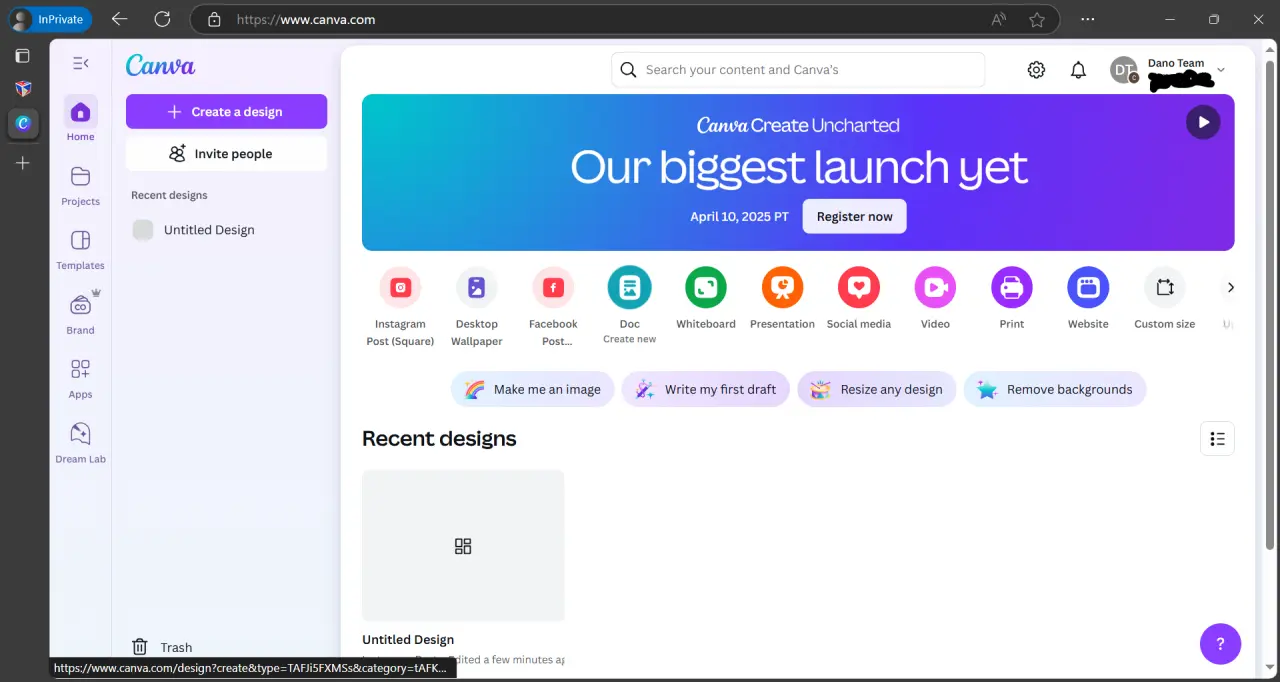Open the Projects folder

tap(81, 185)
